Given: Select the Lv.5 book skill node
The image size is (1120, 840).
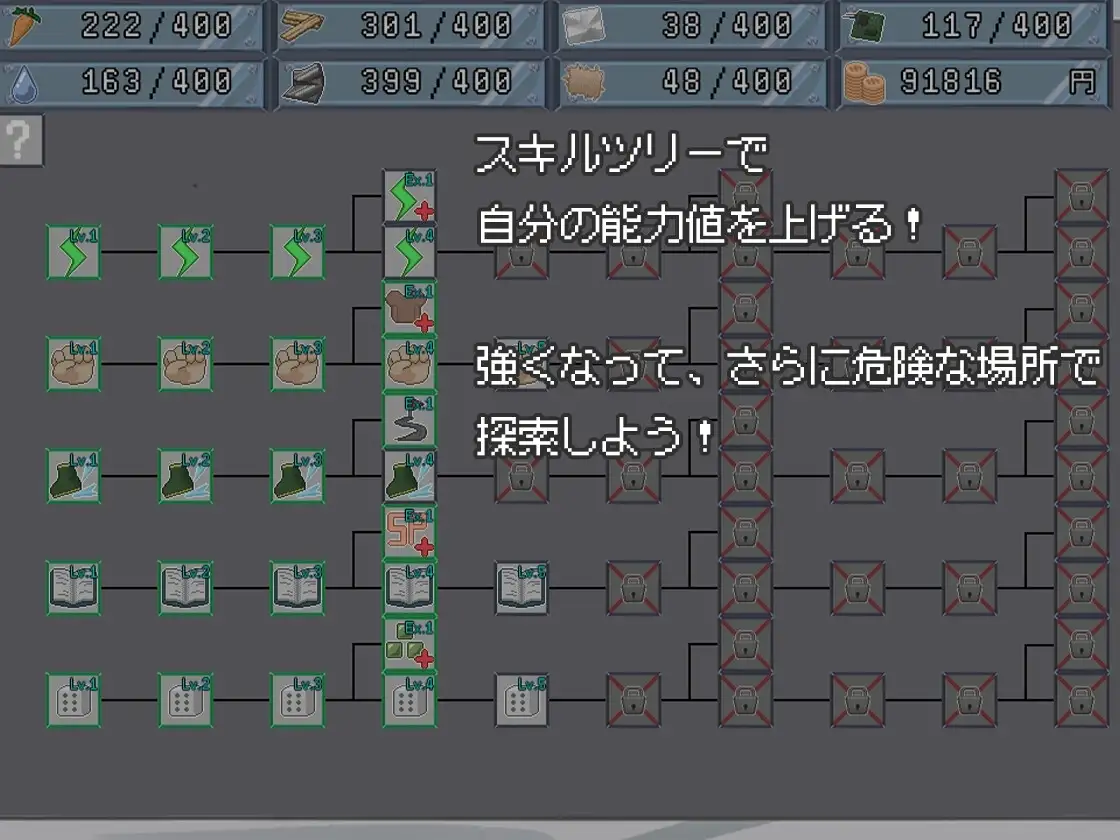Looking at the screenshot, I should pos(520,589).
